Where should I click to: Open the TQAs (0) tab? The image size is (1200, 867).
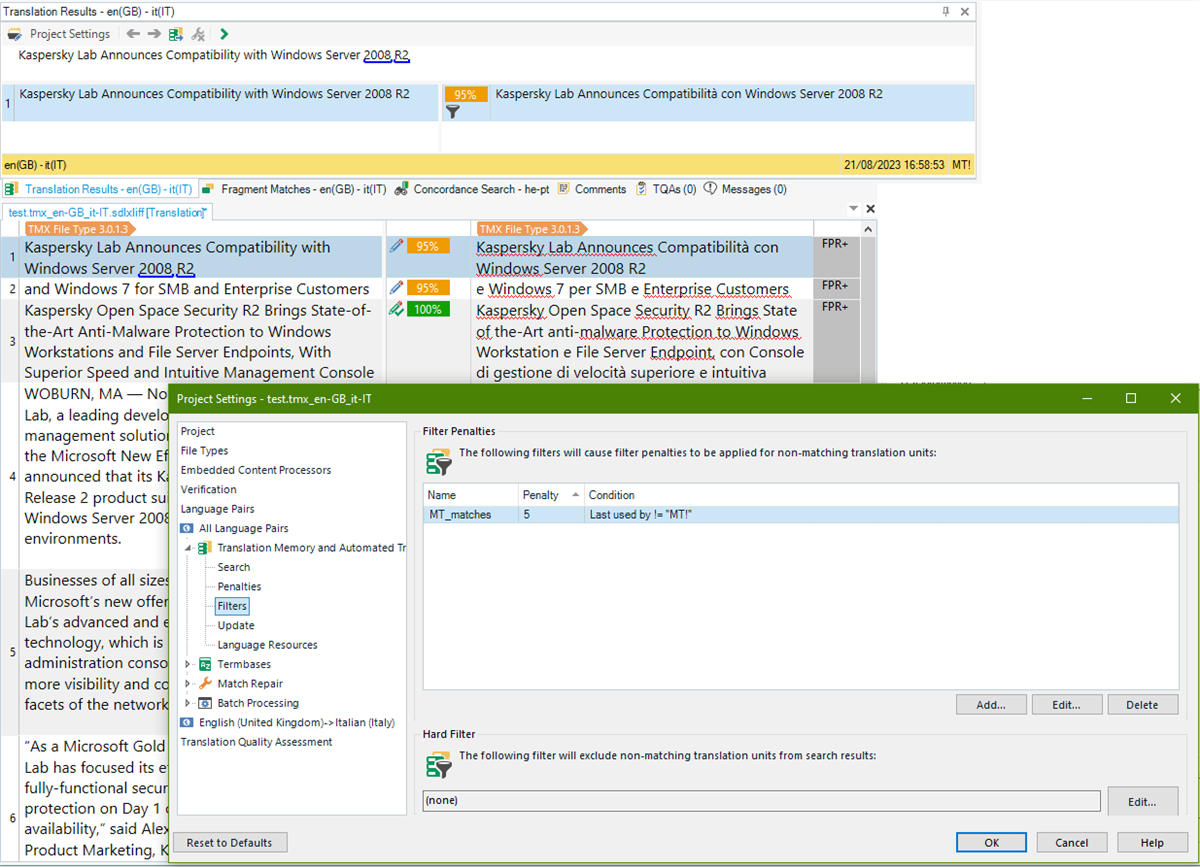coord(665,189)
